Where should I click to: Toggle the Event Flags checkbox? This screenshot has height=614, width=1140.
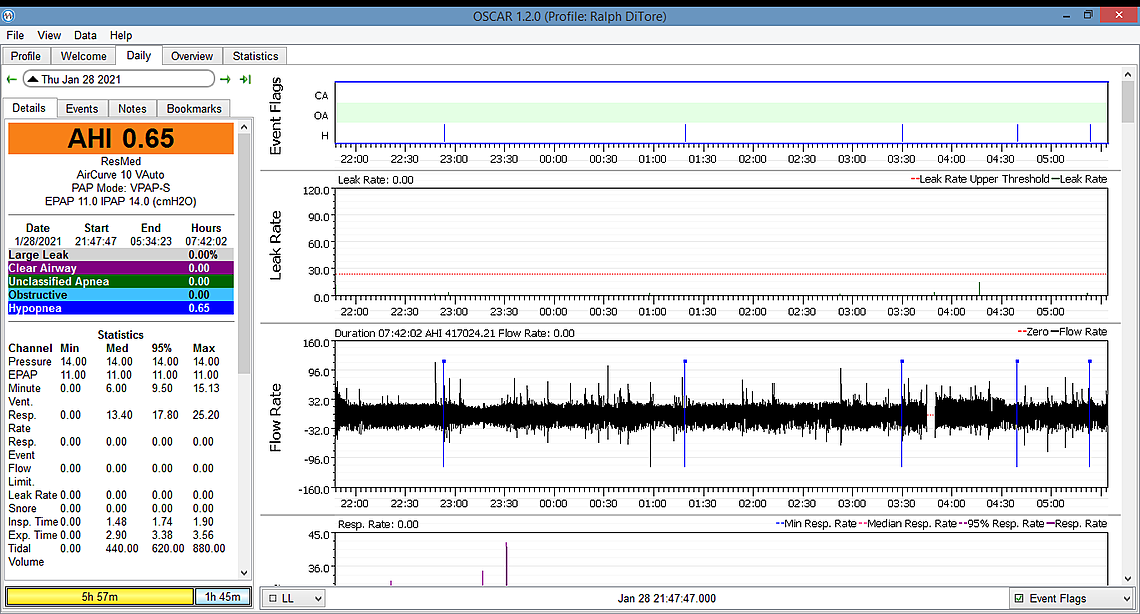pos(1019,599)
